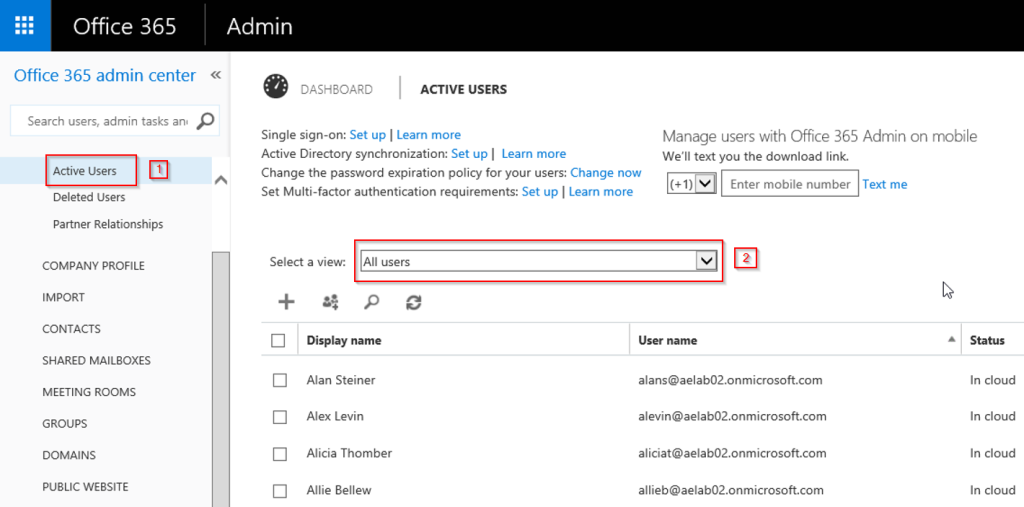Click the sidebar scrollbar thumb
The height and width of the screenshot is (507, 1024).
click(221, 379)
